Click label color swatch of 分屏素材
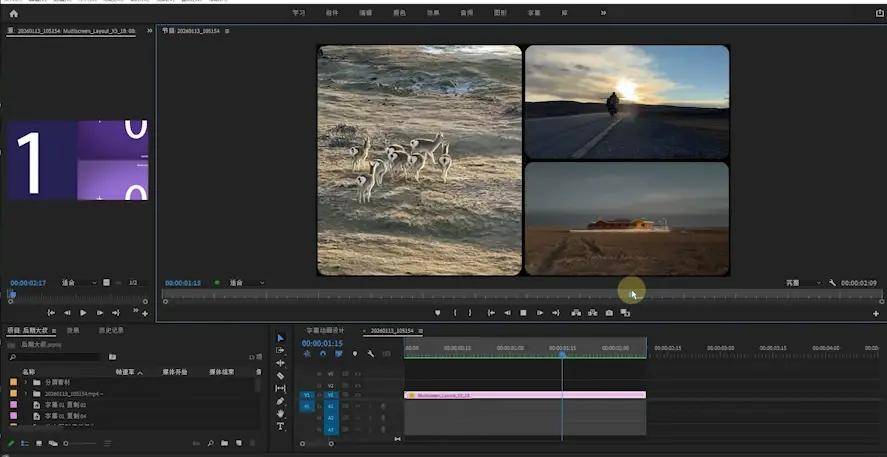The width and height of the screenshot is (887, 457). pyautogui.click(x=14, y=382)
